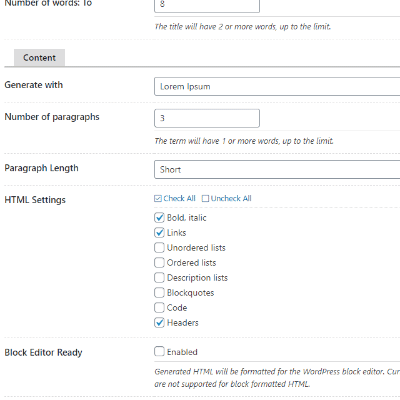Click the Enabled label text
The height and width of the screenshot is (400, 400).
point(182,352)
